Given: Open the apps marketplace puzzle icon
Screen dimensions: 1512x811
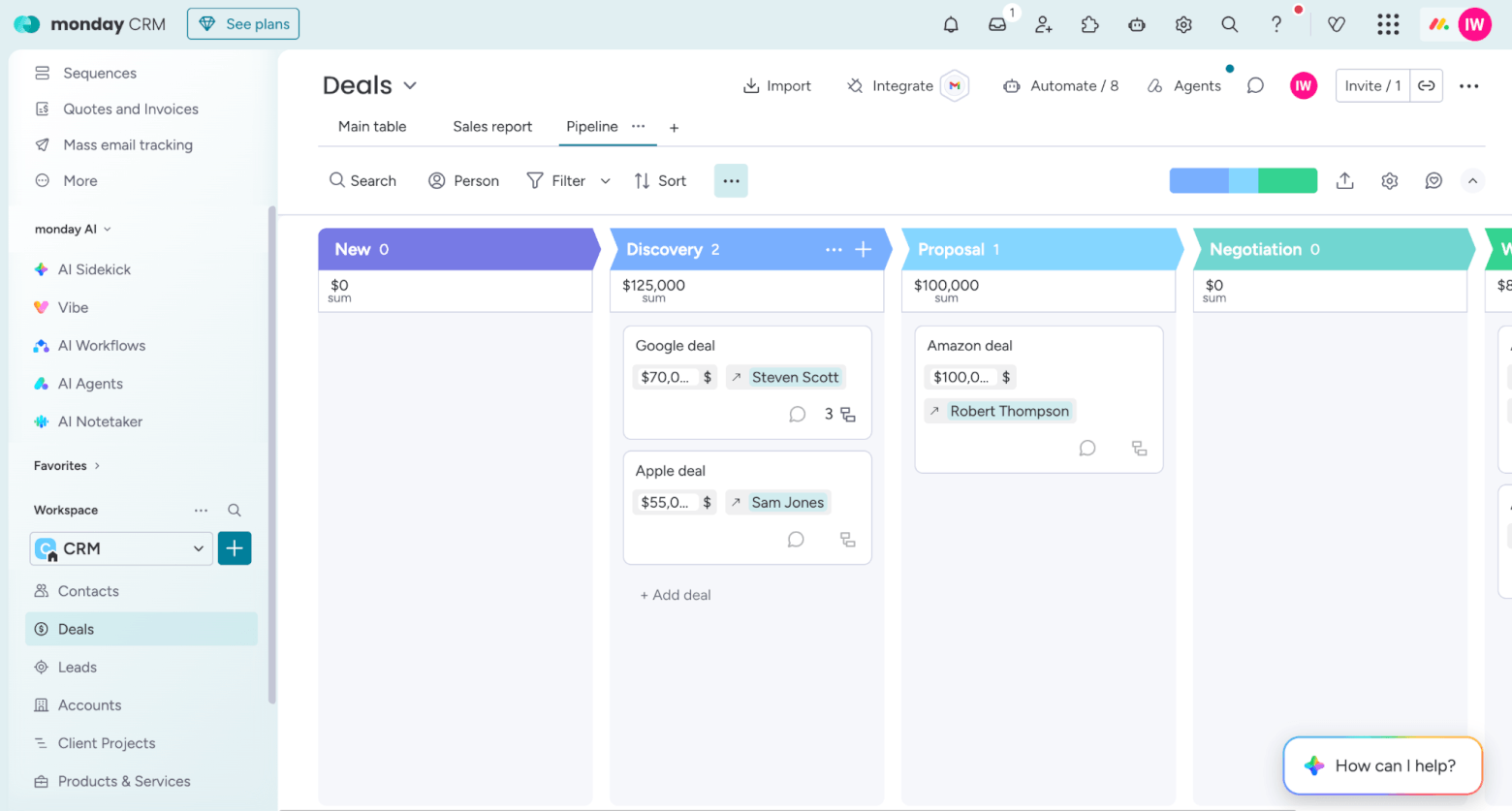Looking at the screenshot, I should (1090, 24).
